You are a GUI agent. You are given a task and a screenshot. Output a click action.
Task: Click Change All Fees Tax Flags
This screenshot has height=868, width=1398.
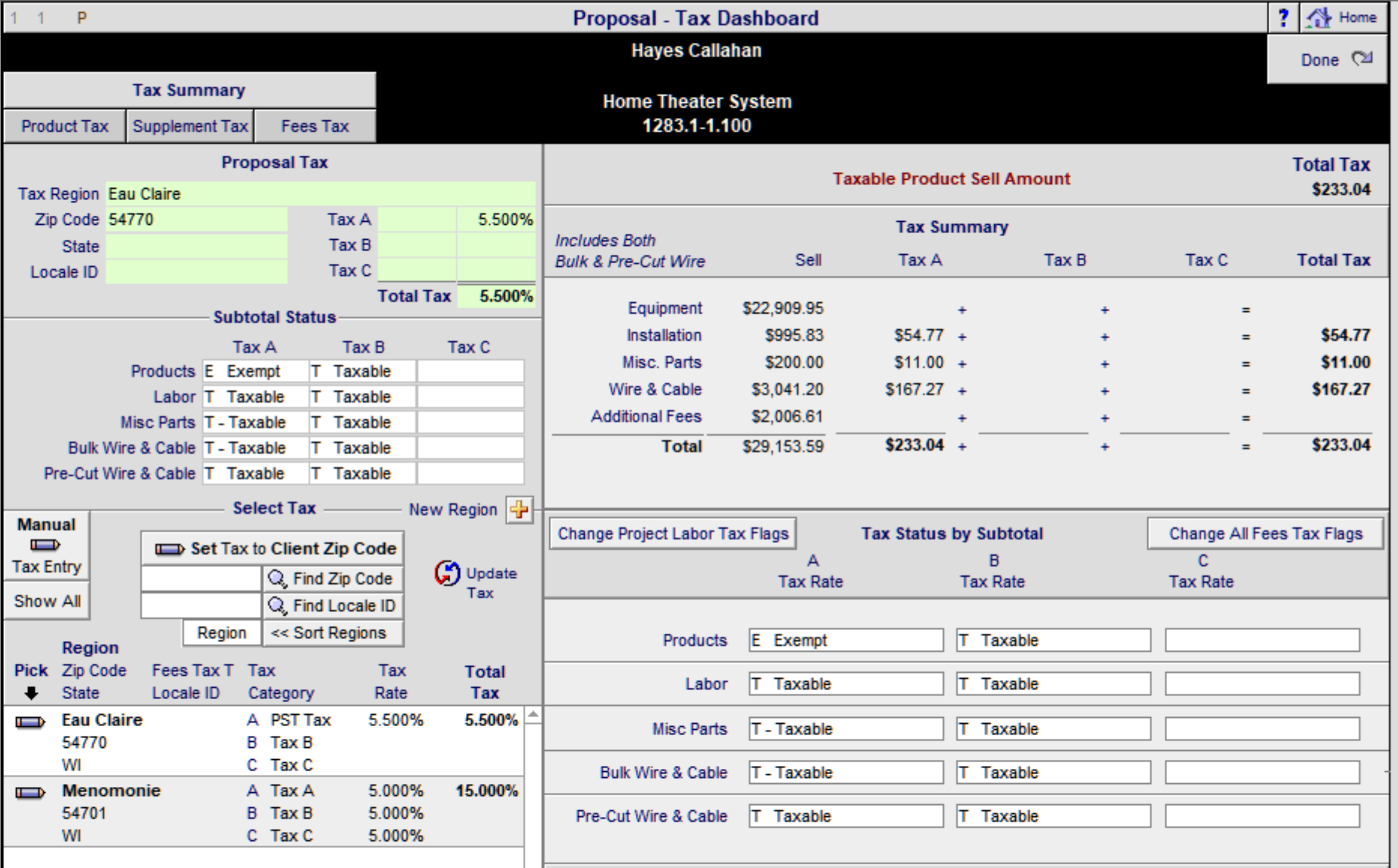click(1265, 534)
